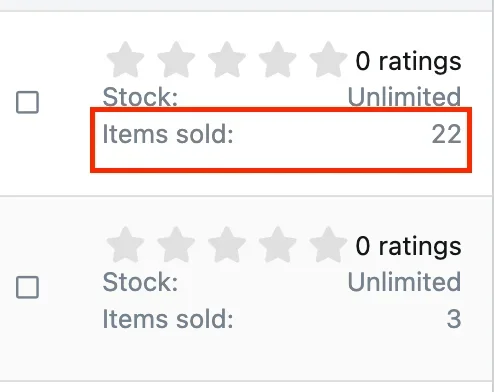The image size is (494, 392).
Task: Click first rating star of top product
Action: click(125, 60)
